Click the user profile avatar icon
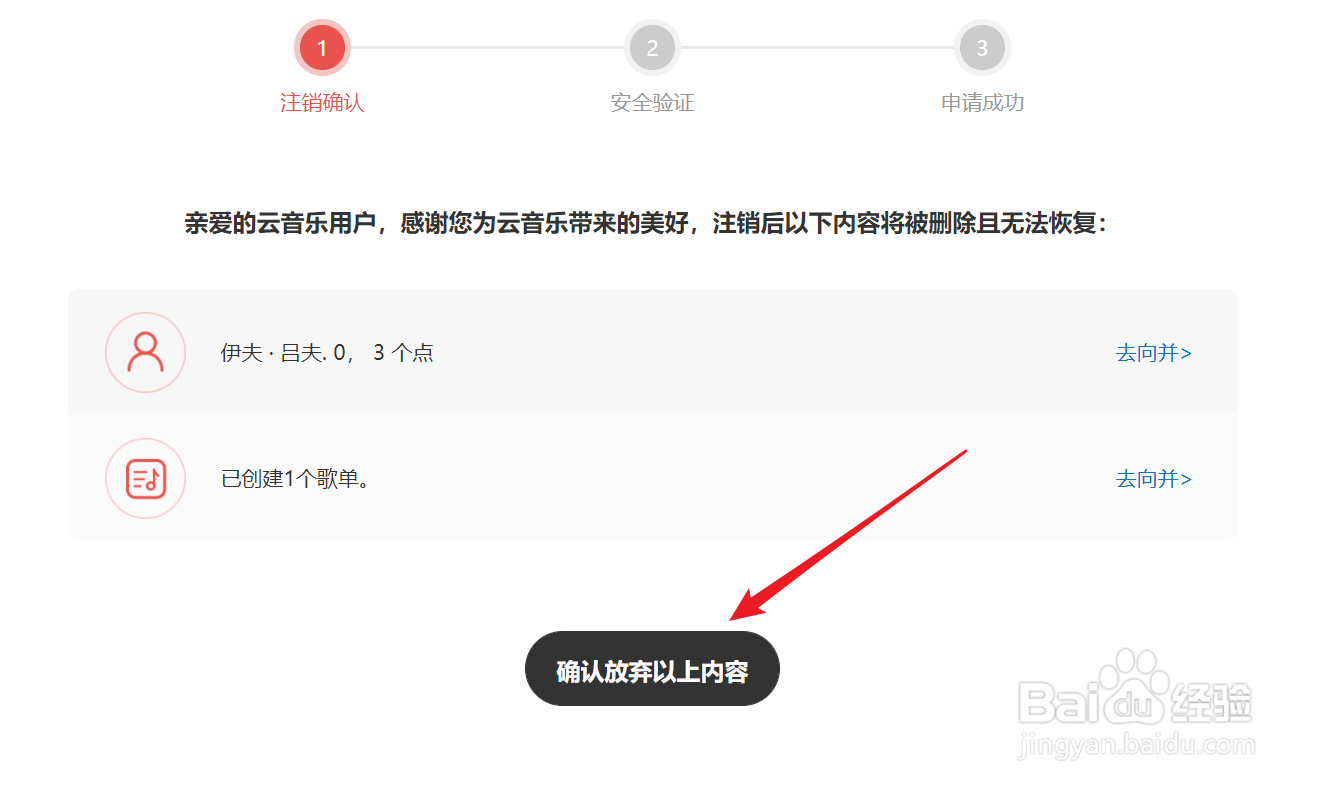1327x790 pixels. (x=146, y=353)
